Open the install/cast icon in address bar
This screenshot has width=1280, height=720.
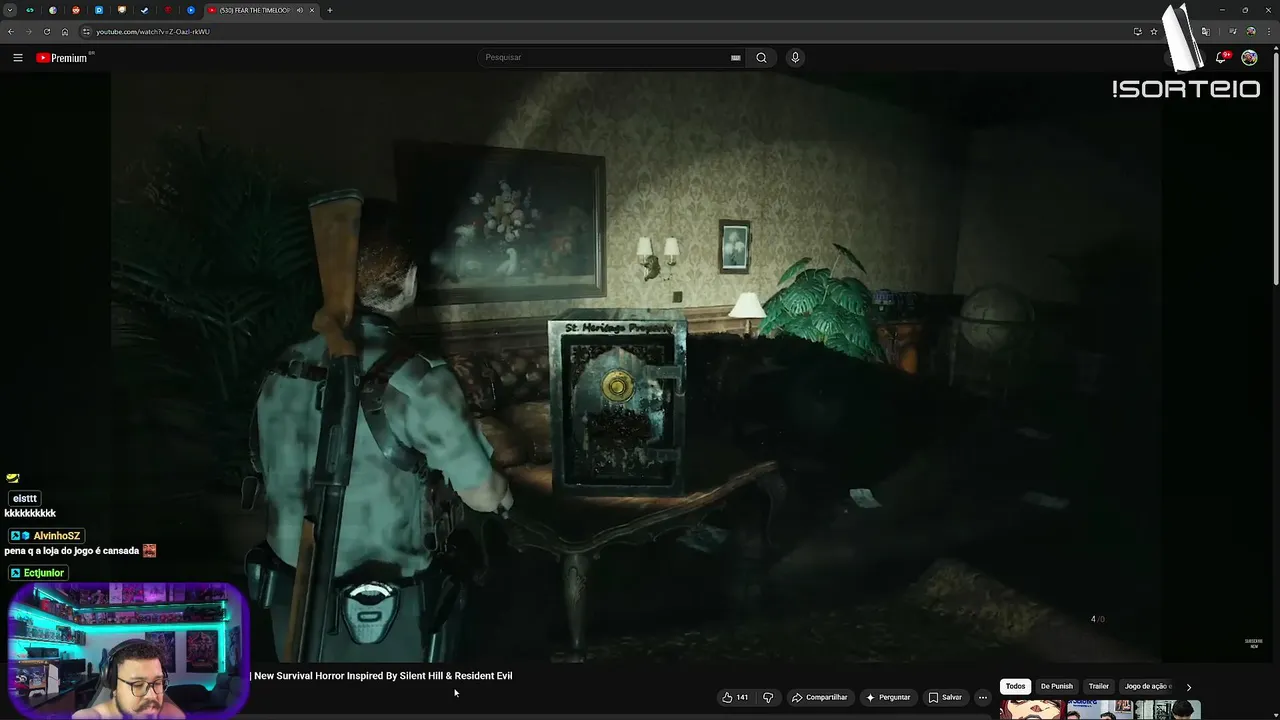coord(1137,31)
